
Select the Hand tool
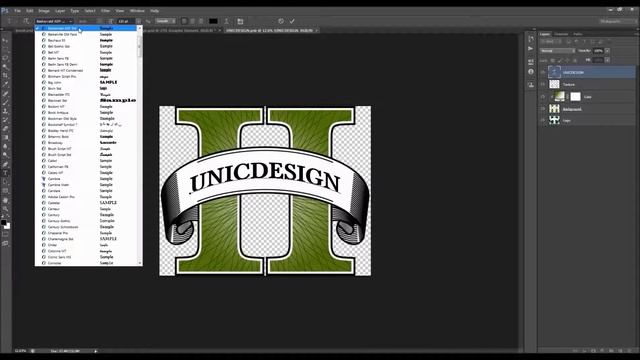(5, 200)
